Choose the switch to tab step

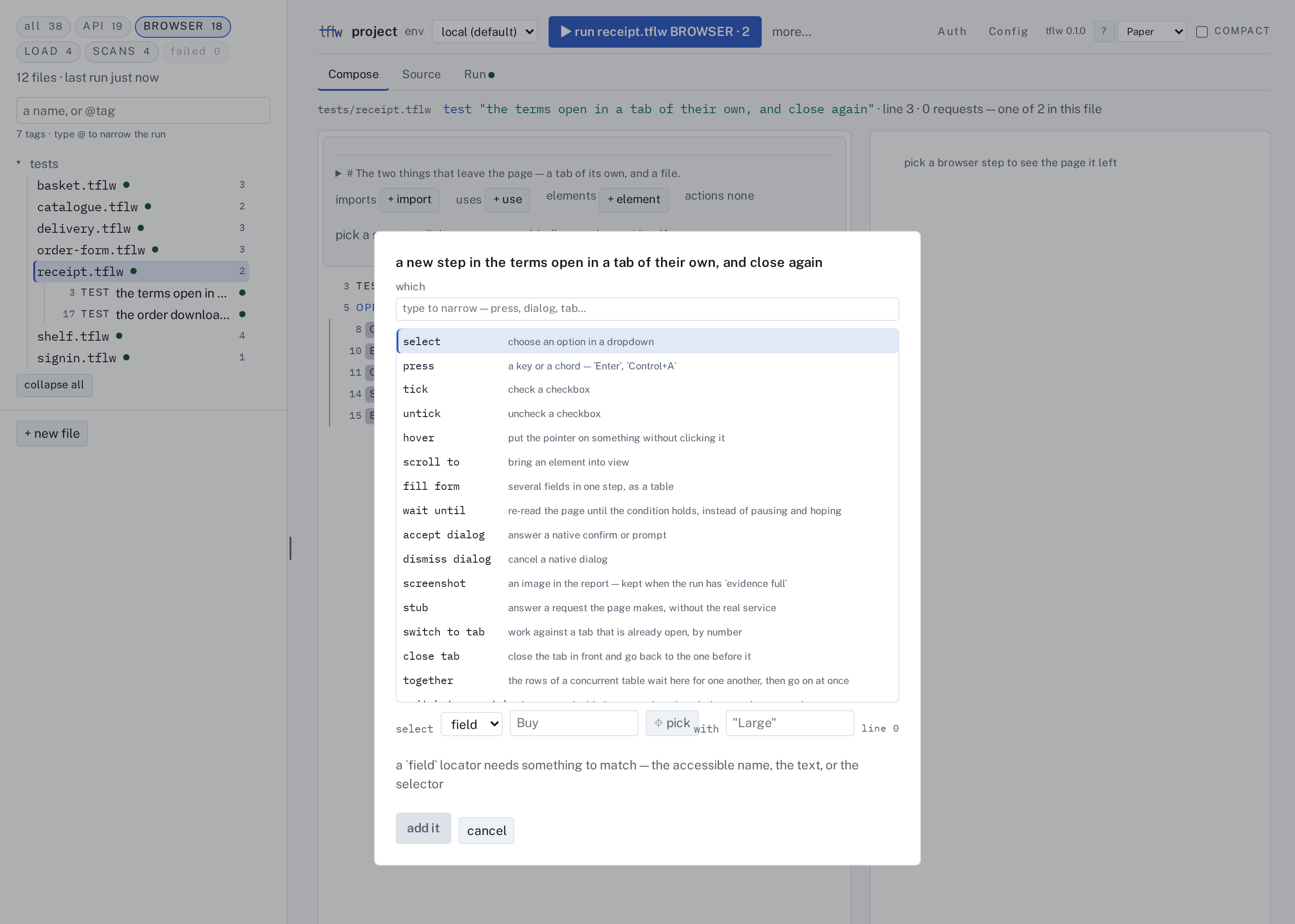tap(647, 632)
